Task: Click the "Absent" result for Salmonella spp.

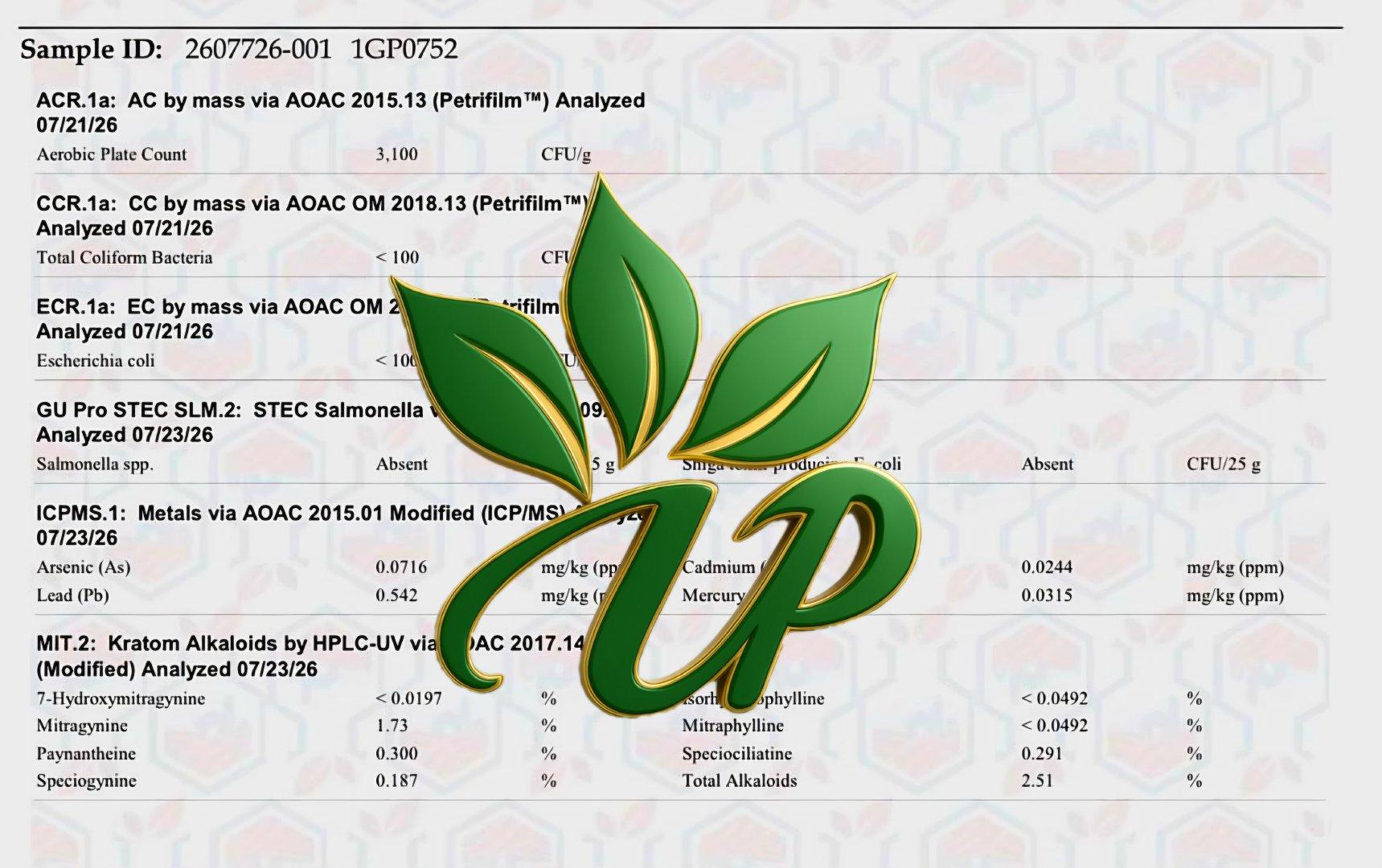Action: (x=402, y=464)
